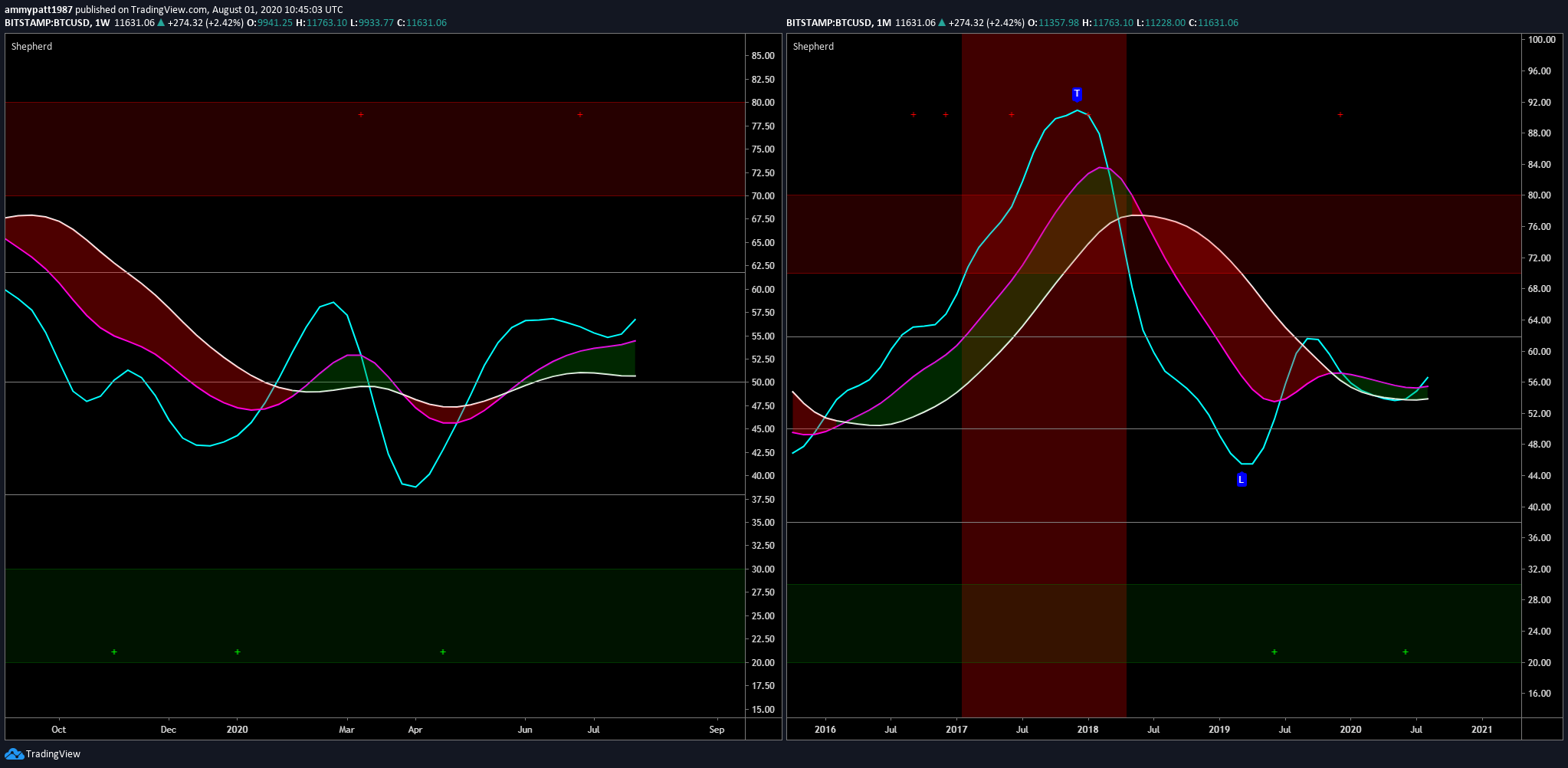Image resolution: width=1568 pixels, height=768 pixels.
Task: Click the red plus marker above Jul on weekly chart
Action: click(580, 115)
